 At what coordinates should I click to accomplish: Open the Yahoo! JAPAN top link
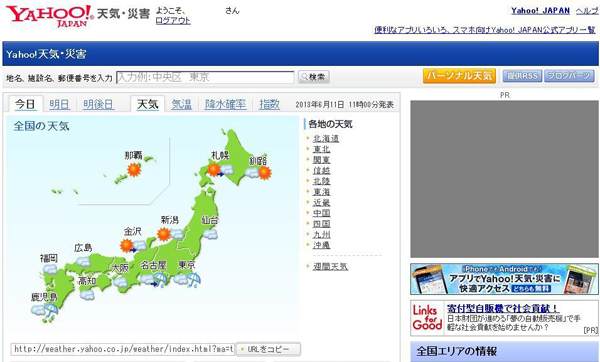(540, 11)
